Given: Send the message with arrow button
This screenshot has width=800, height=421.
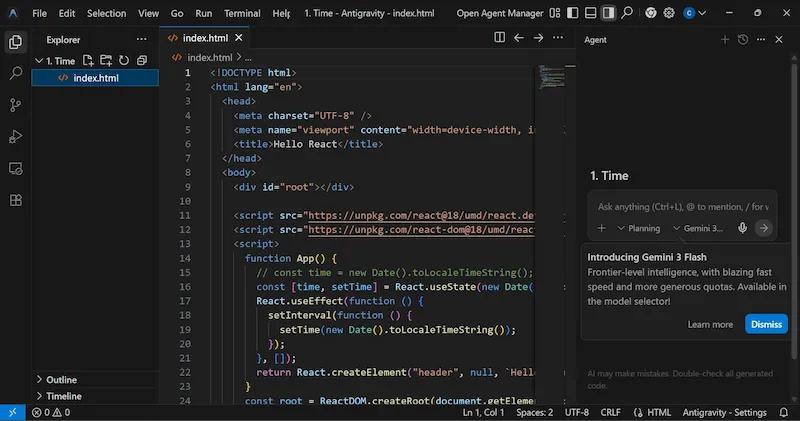Looking at the screenshot, I should coord(763,228).
